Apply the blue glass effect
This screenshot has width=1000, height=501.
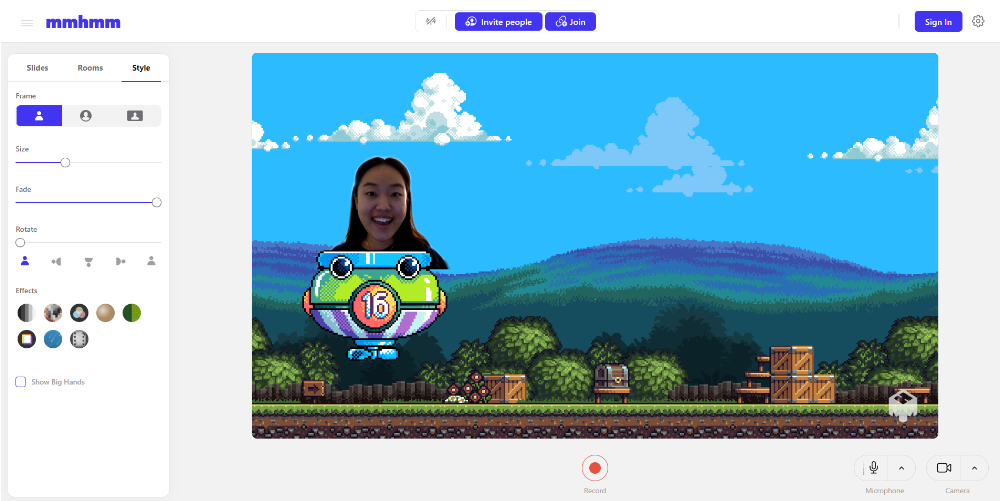click(x=52, y=339)
